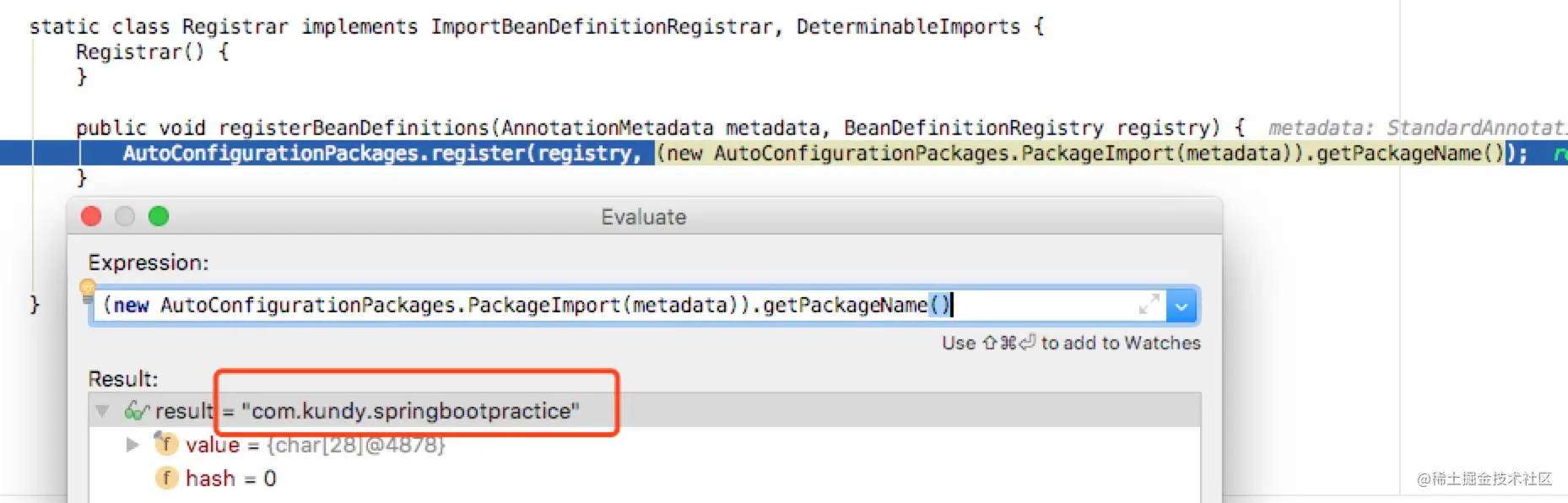
Task: Close the Evaluate dialog
Action: coord(91,217)
